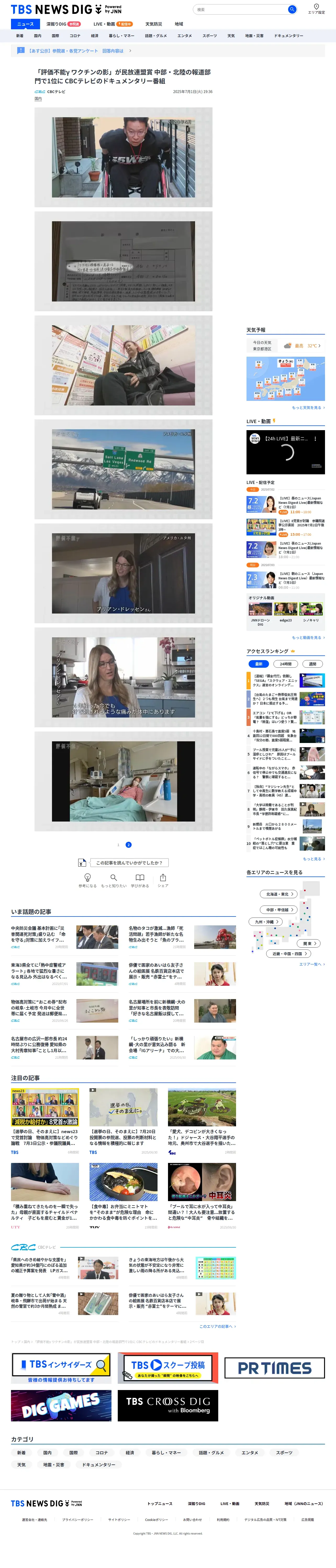Click the footer TBS NEWS DIG logo
336x1568 pixels.
pyautogui.click(x=46, y=1503)
